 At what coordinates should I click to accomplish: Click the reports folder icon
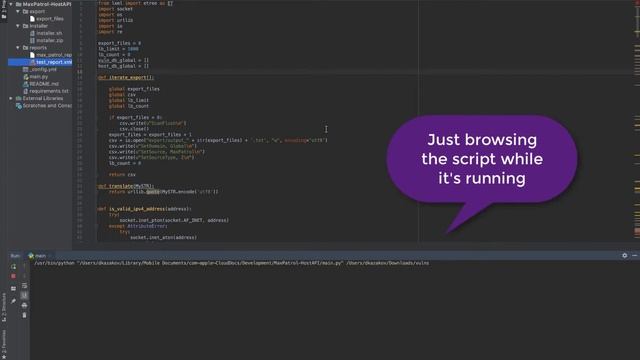coord(26,48)
